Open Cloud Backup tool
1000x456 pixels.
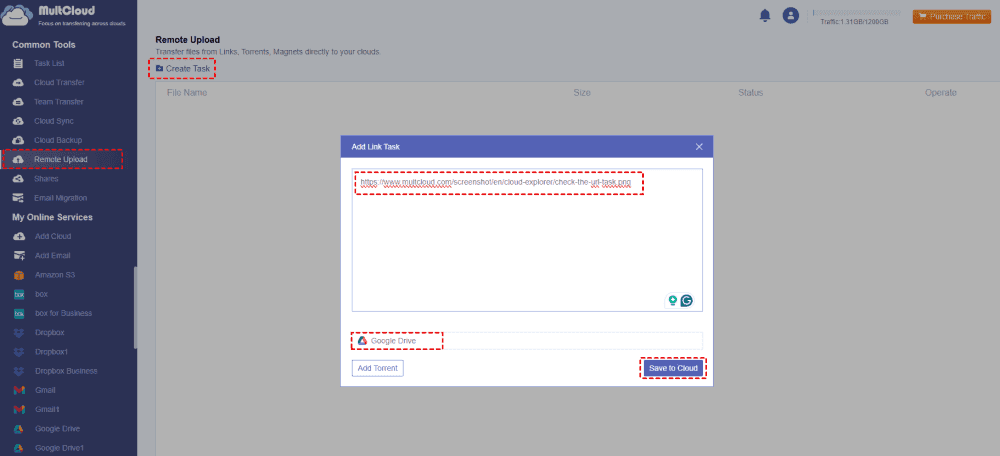point(58,140)
